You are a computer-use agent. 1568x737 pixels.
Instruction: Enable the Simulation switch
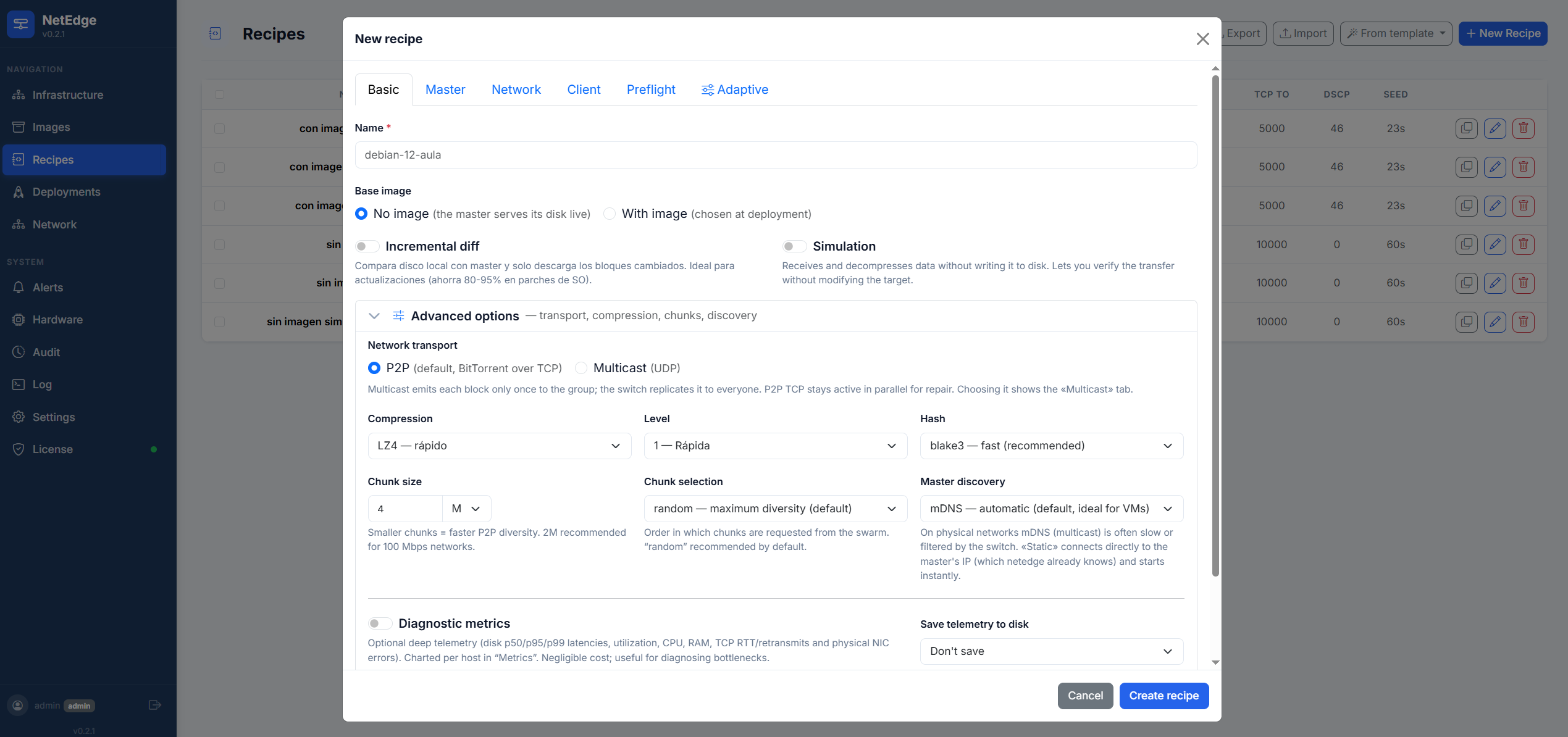(794, 246)
